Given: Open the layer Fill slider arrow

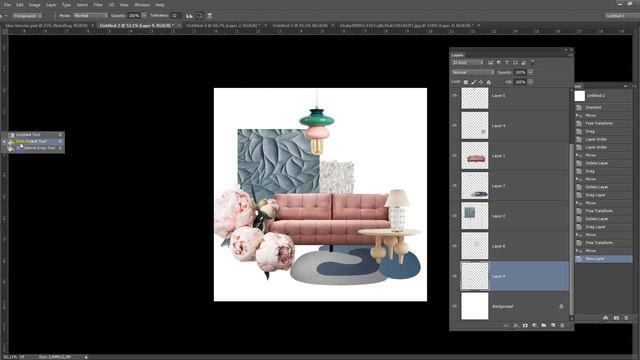Looking at the screenshot, I should pyautogui.click(x=530, y=82).
